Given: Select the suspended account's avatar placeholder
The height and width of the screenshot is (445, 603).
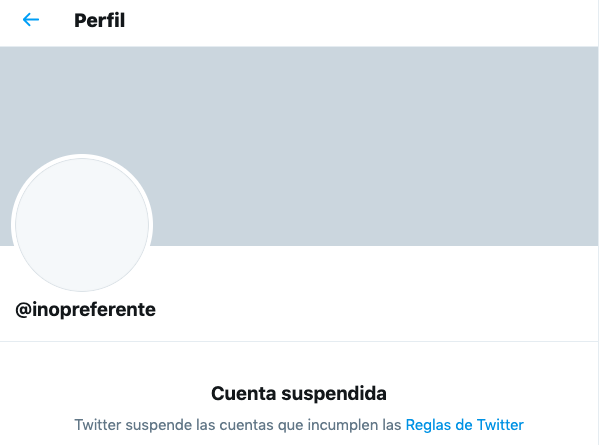Looking at the screenshot, I should tap(81, 224).
